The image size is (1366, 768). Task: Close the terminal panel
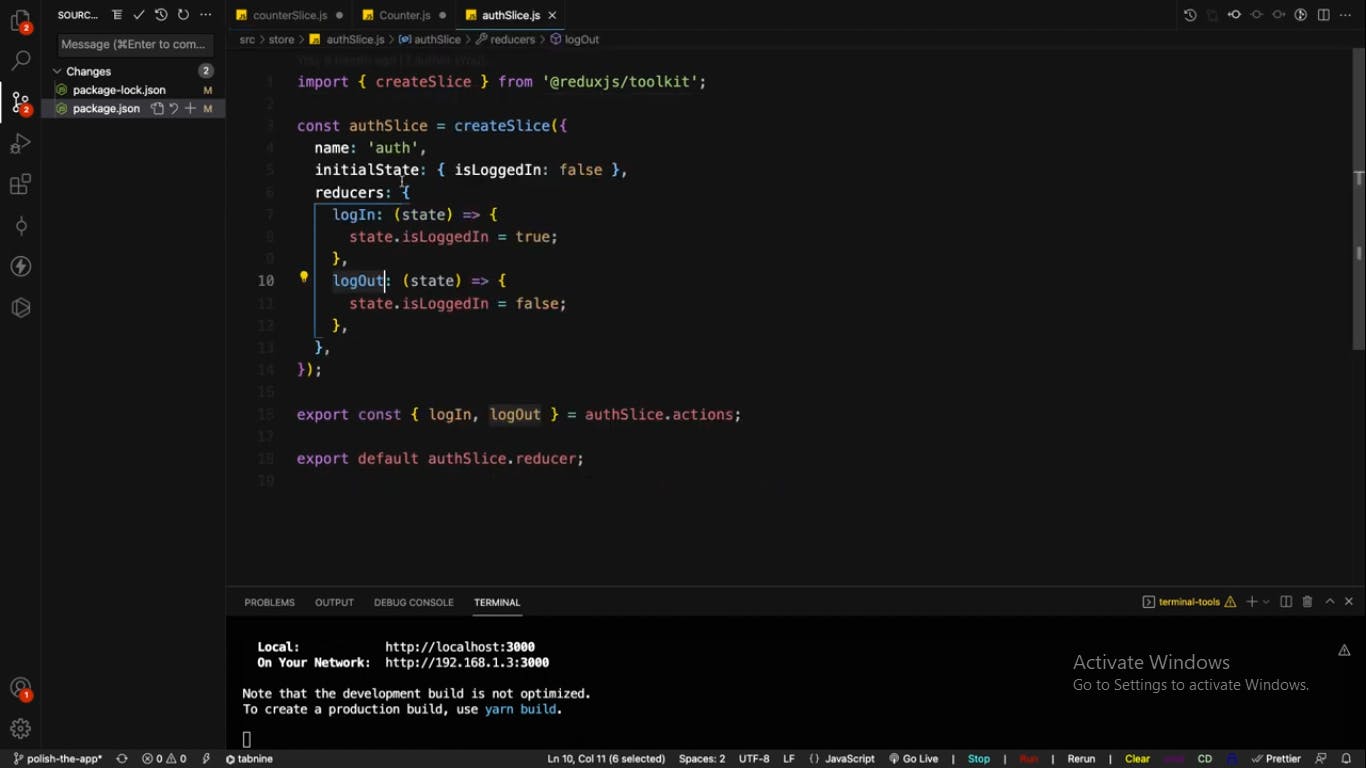[x=1349, y=602]
